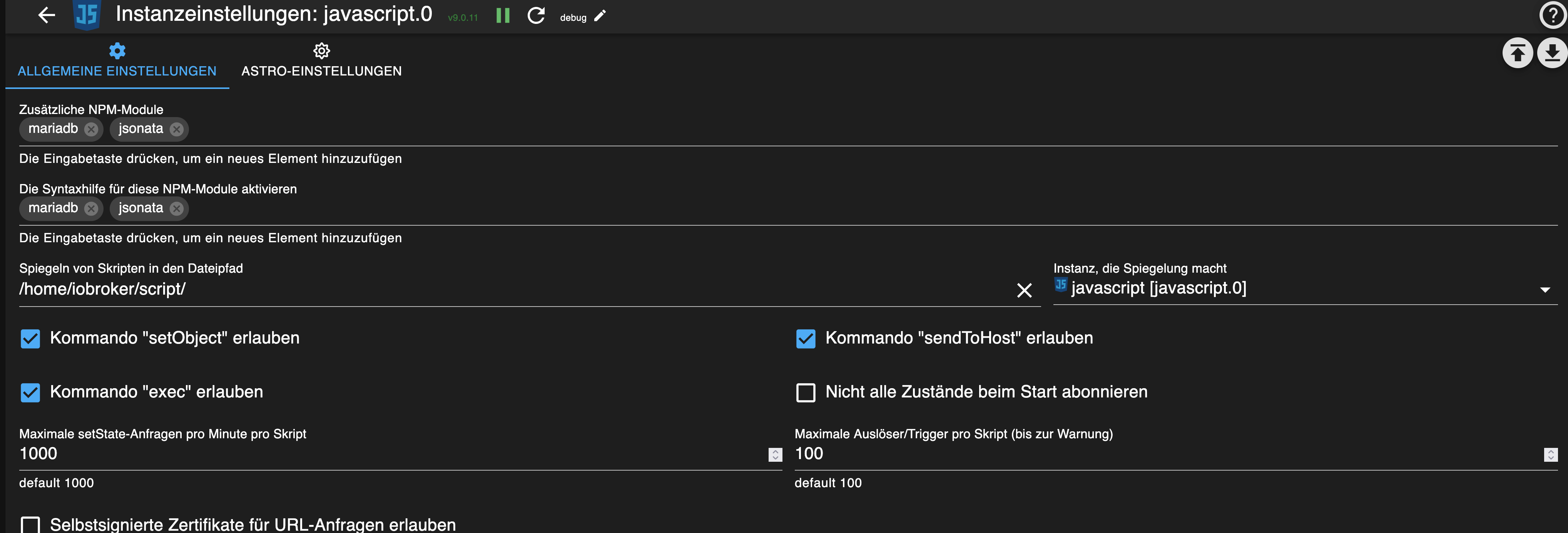
Task: Expand the mirroring instance dropdown
Action: (1544, 290)
